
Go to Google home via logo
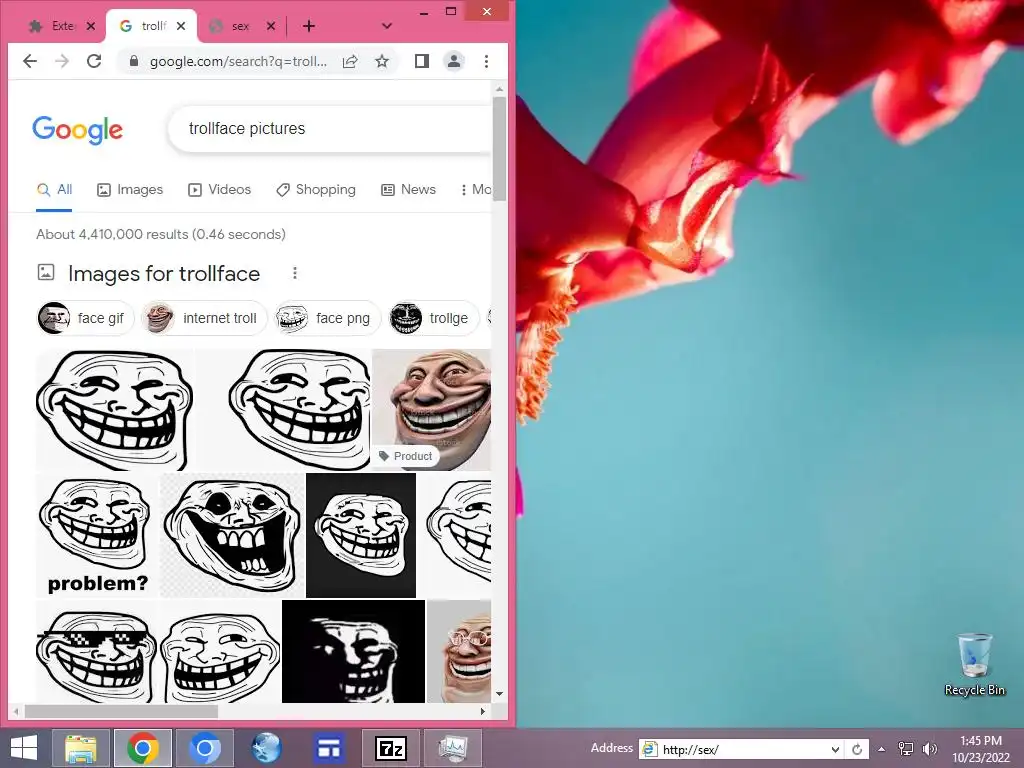tap(78, 130)
